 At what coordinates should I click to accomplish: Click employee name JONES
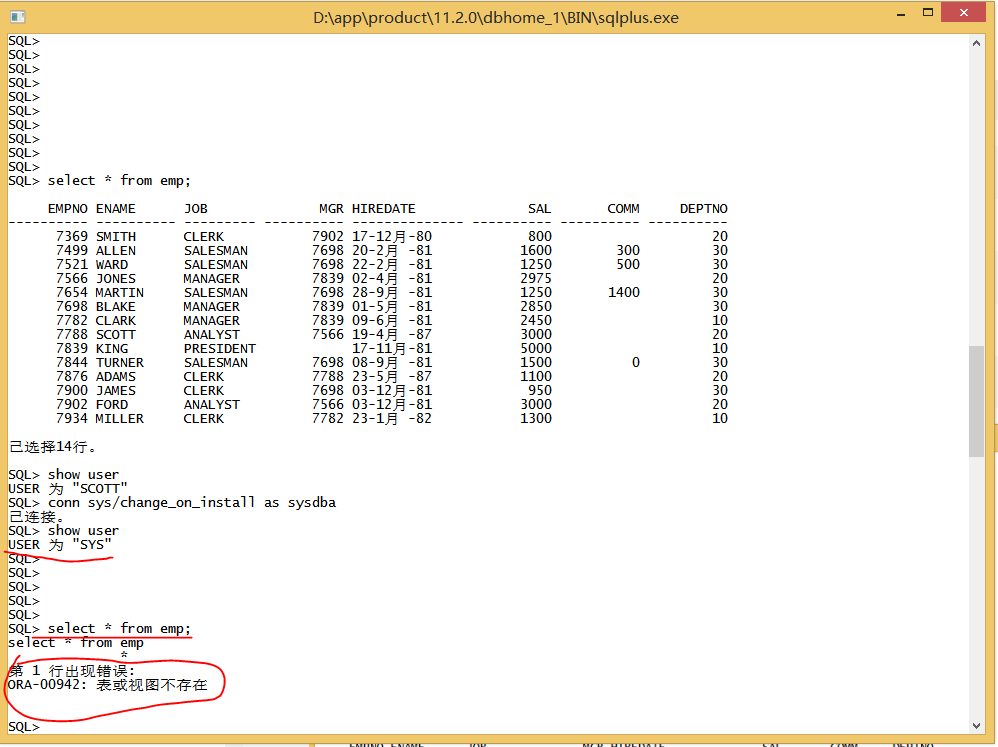pyautogui.click(x=116, y=279)
